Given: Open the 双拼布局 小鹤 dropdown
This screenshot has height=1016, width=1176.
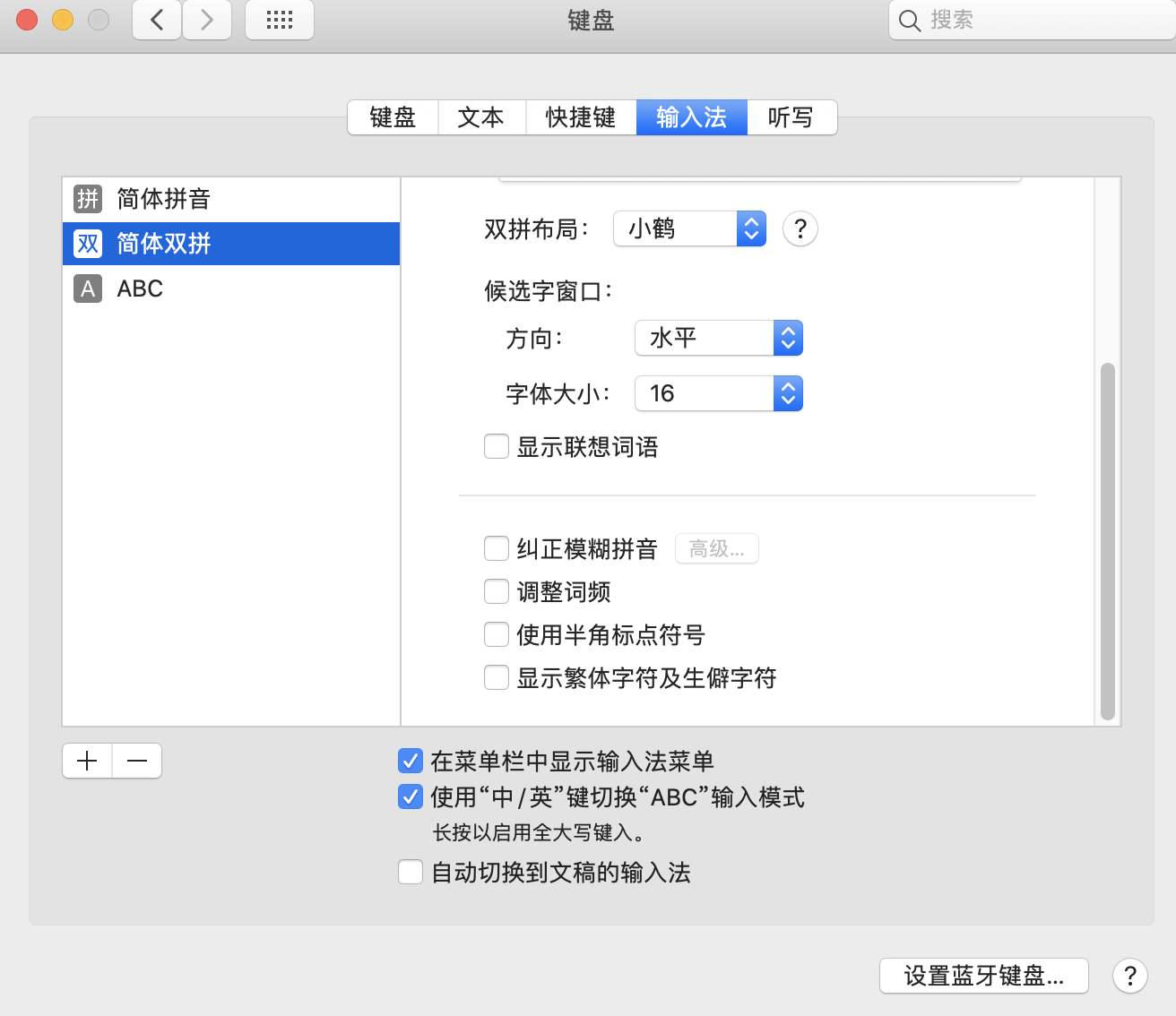Looking at the screenshot, I should [689, 229].
